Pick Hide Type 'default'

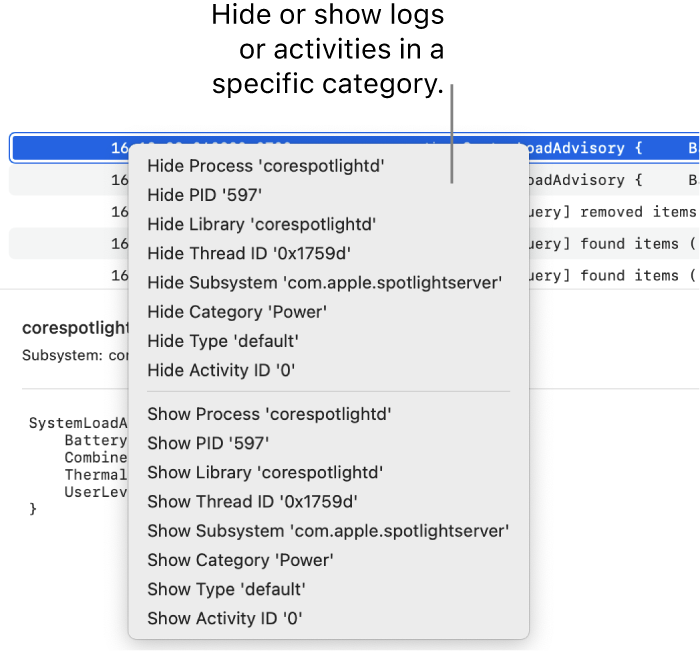pyautogui.click(x=328, y=341)
